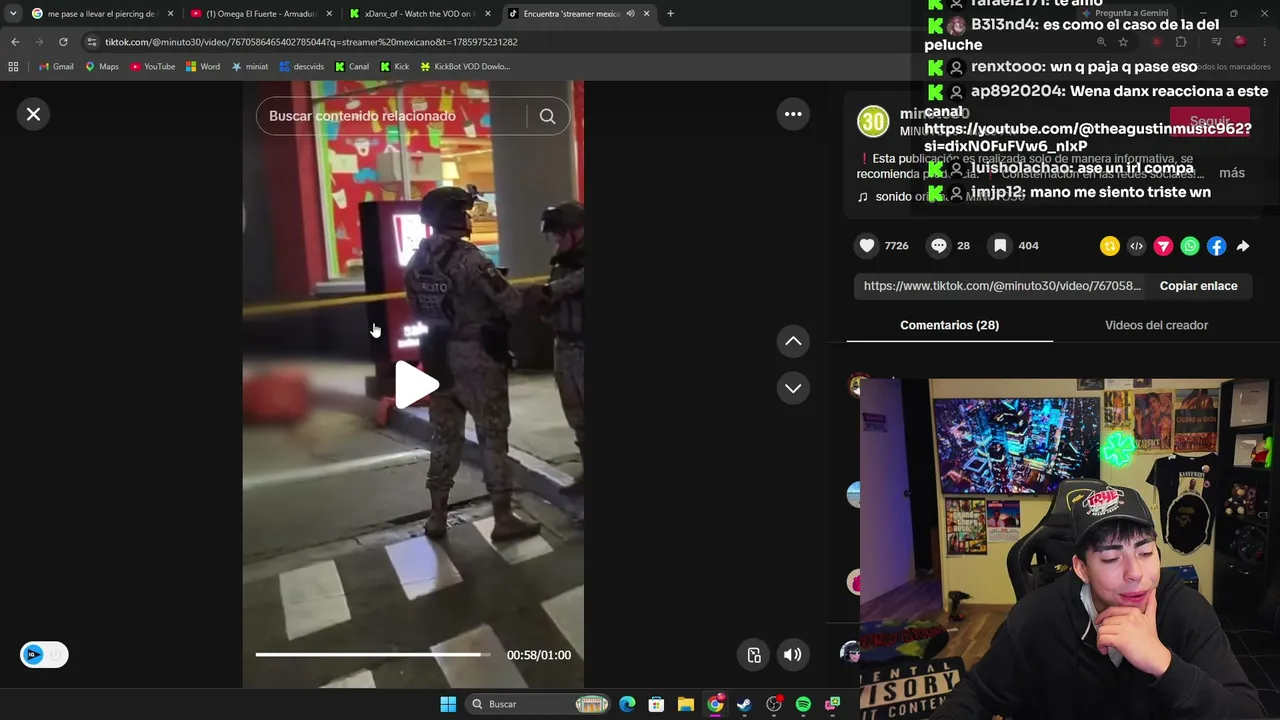
Task: Open the Kick bookmark
Action: (x=395, y=67)
